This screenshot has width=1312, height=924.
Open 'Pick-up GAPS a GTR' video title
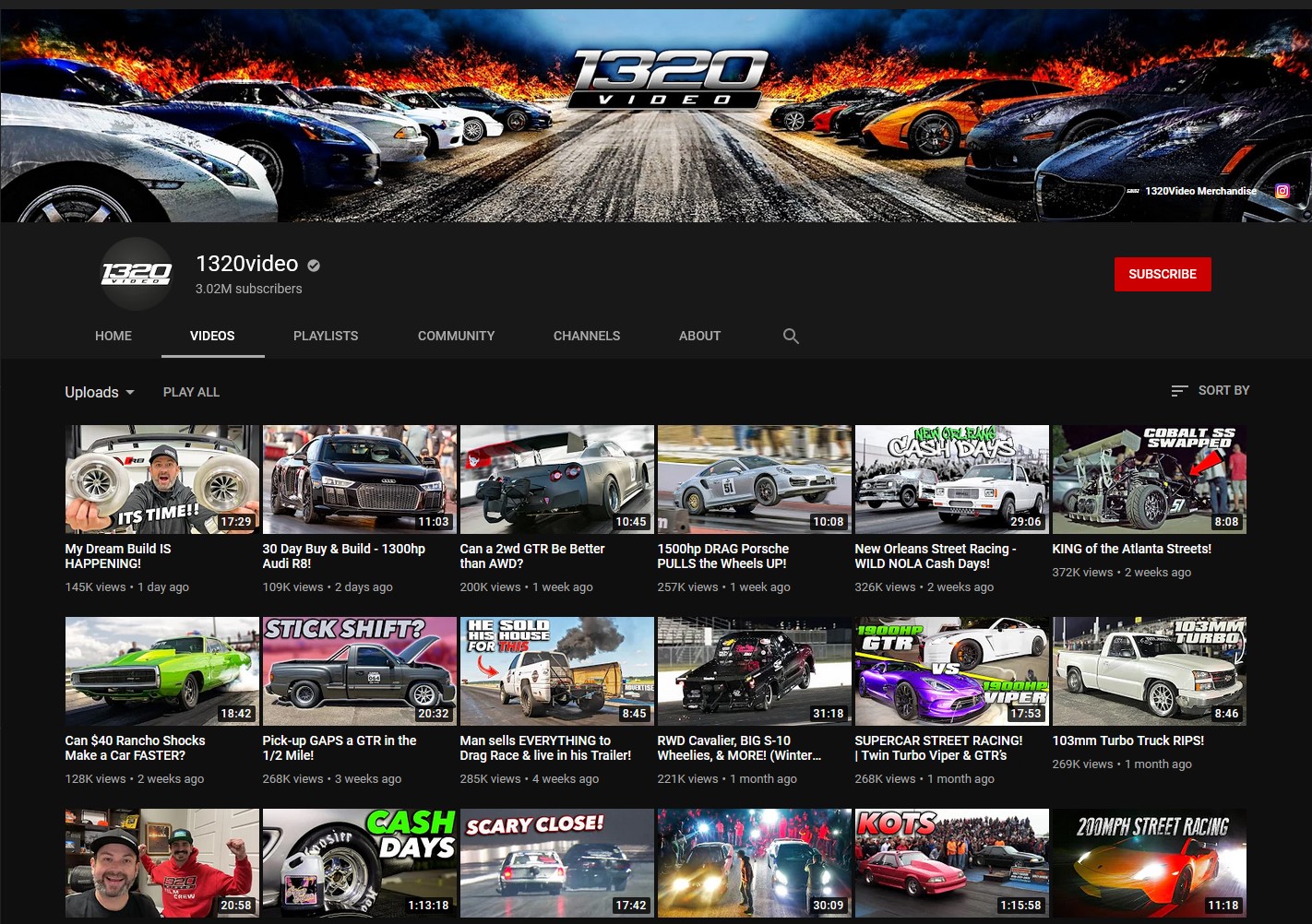pyautogui.click(x=340, y=748)
